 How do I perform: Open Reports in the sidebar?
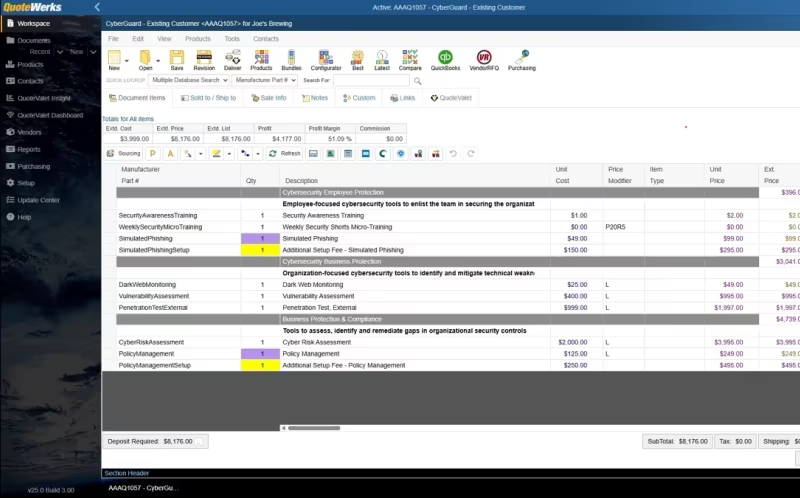click(x=29, y=149)
